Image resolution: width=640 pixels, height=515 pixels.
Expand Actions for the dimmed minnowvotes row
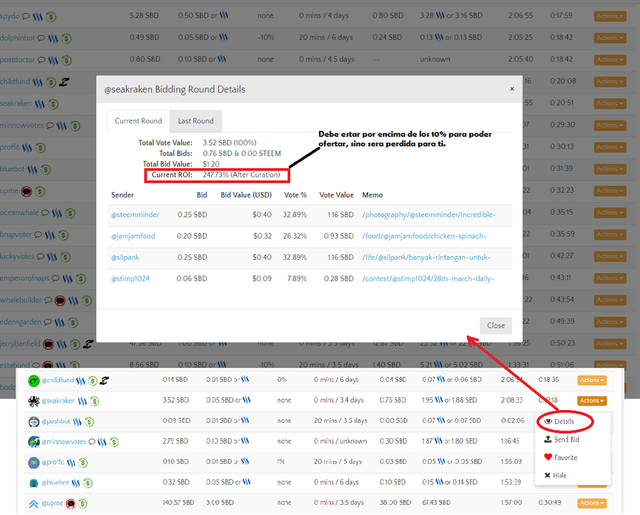(x=610, y=125)
